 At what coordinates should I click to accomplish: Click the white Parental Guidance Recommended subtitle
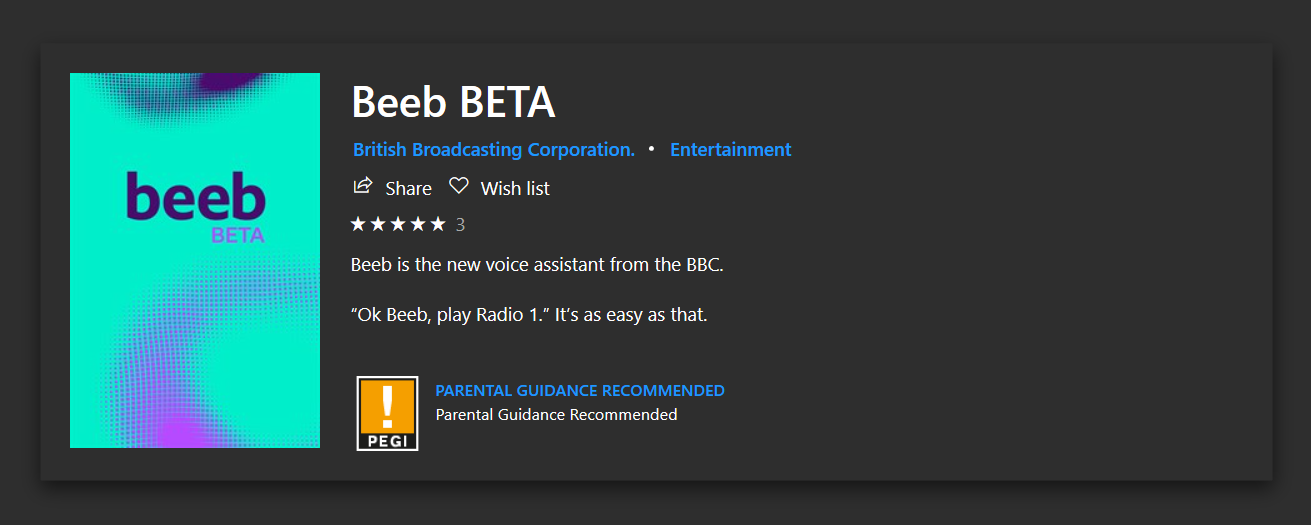(x=556, y=414)
